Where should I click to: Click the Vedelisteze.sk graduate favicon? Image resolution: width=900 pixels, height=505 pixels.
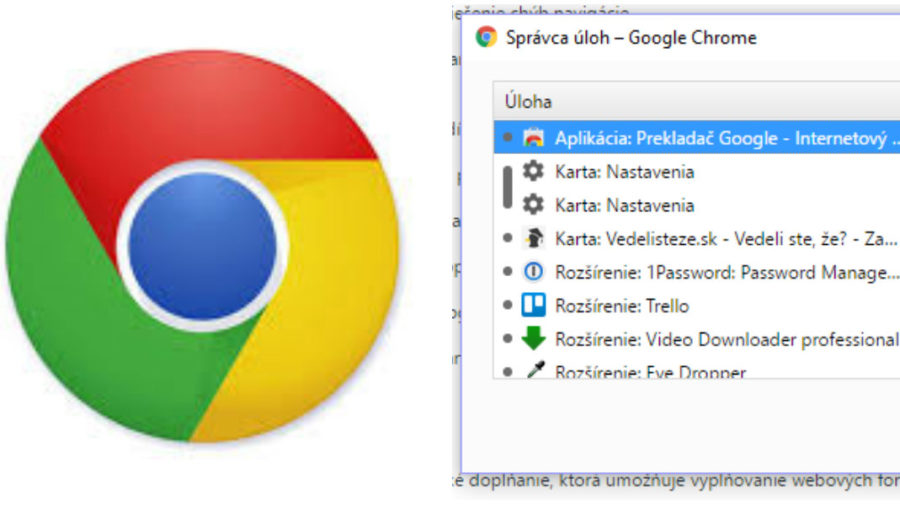click(534, 238)
